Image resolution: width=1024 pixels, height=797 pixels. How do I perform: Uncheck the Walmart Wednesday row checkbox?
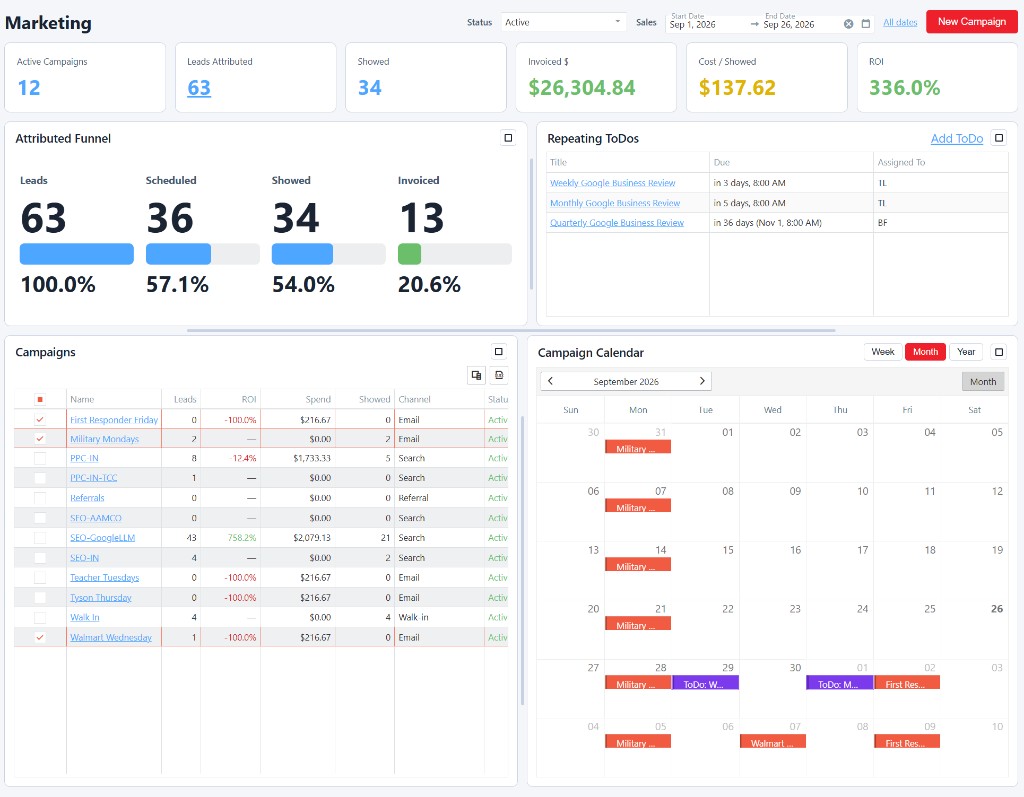tap(40, 637)
